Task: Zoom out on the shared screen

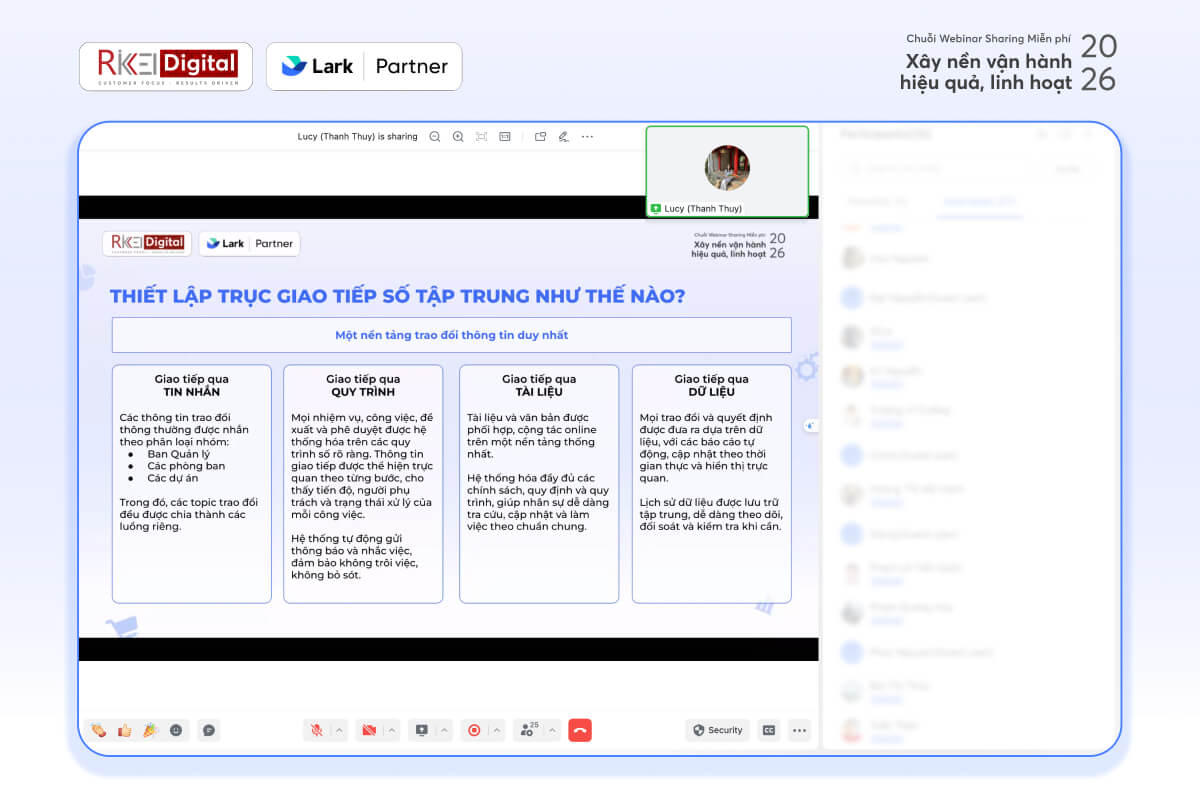Action: (x=436, y=137)
